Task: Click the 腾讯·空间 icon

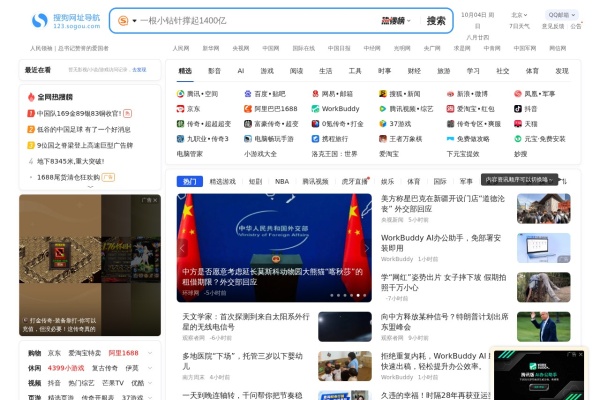Action: click(180, 94)
